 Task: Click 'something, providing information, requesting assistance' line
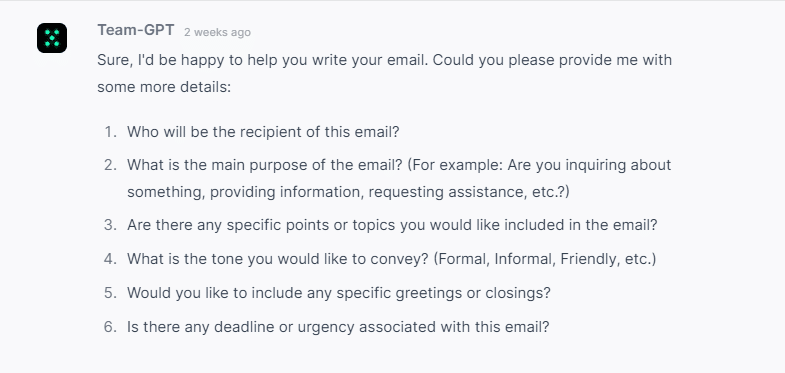(348, 192)
